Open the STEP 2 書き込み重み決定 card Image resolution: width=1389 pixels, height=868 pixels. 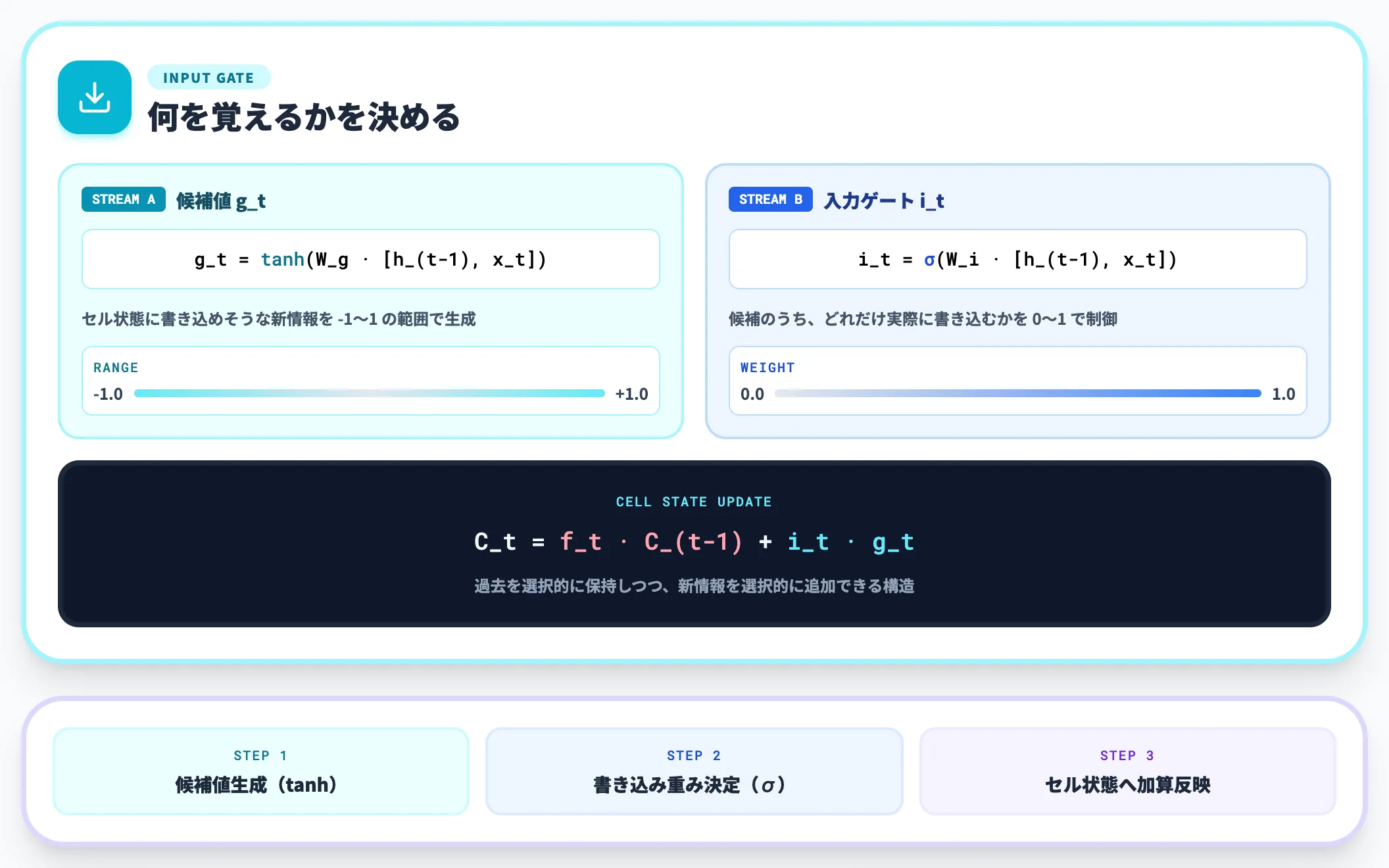click(694, 771)
